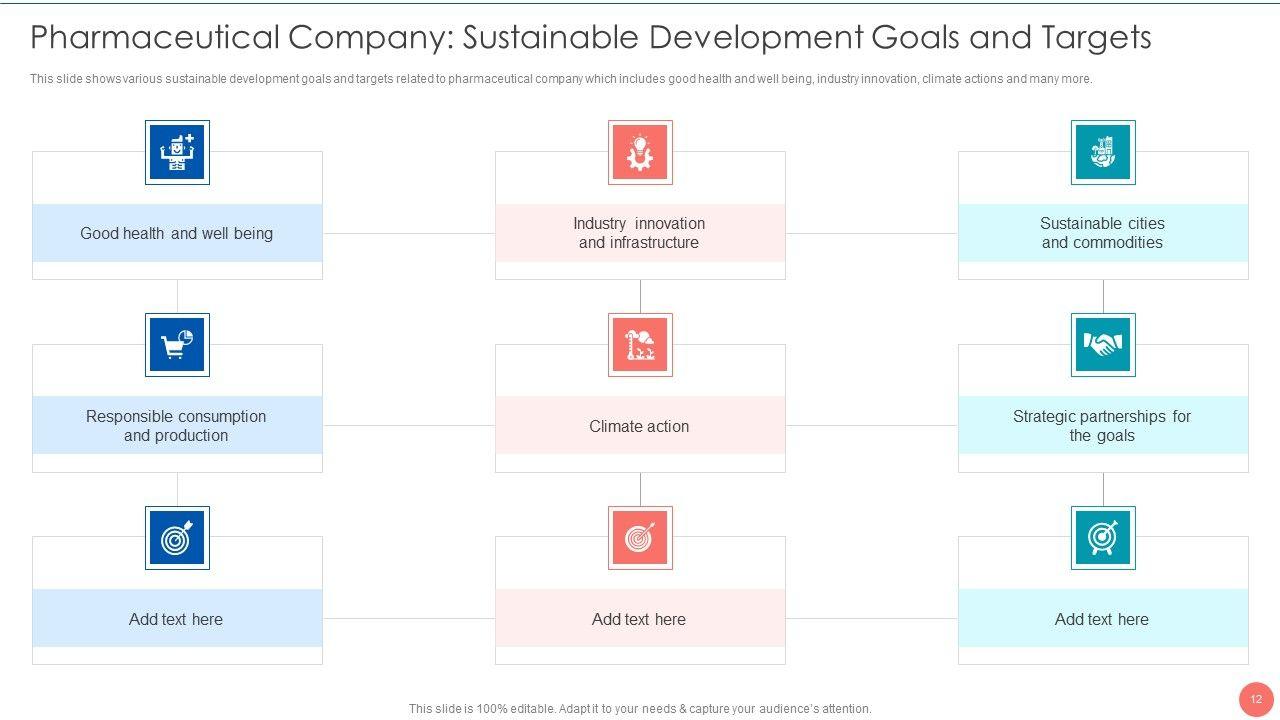Click 'Industry innovation and infrastructure' label
This screenshot has width=1280, height=720.
click(640, 233)
